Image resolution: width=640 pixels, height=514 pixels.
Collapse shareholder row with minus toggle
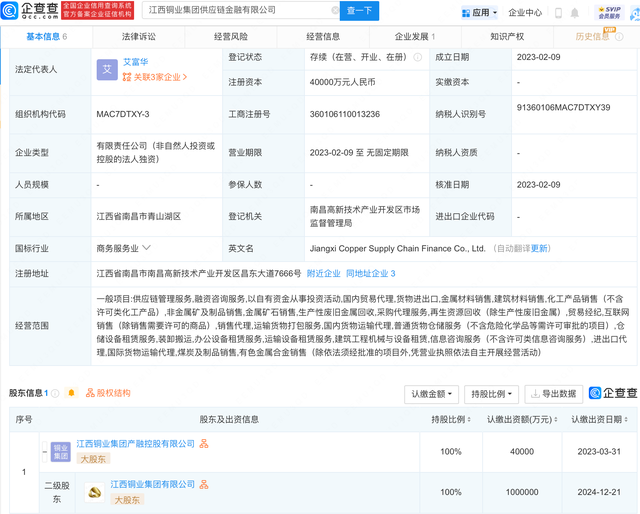[45, 452]
